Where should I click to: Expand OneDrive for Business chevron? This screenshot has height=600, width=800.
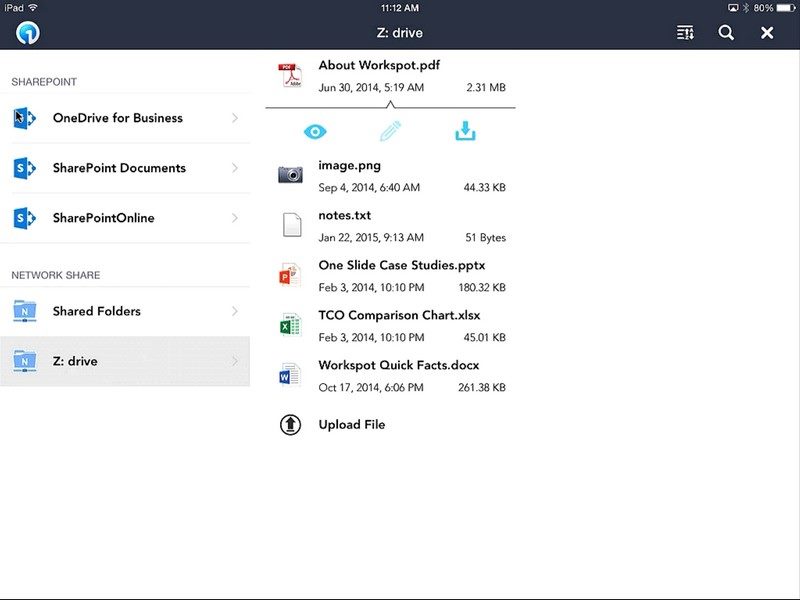pyautogui.click(x=235, y=118)
